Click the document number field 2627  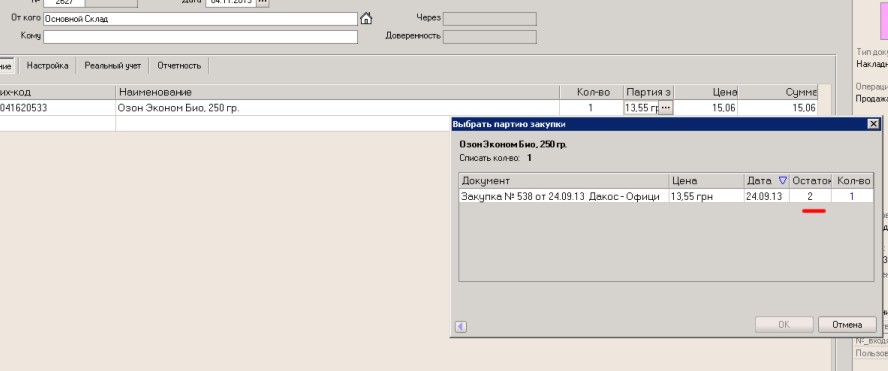click(64, 2)
